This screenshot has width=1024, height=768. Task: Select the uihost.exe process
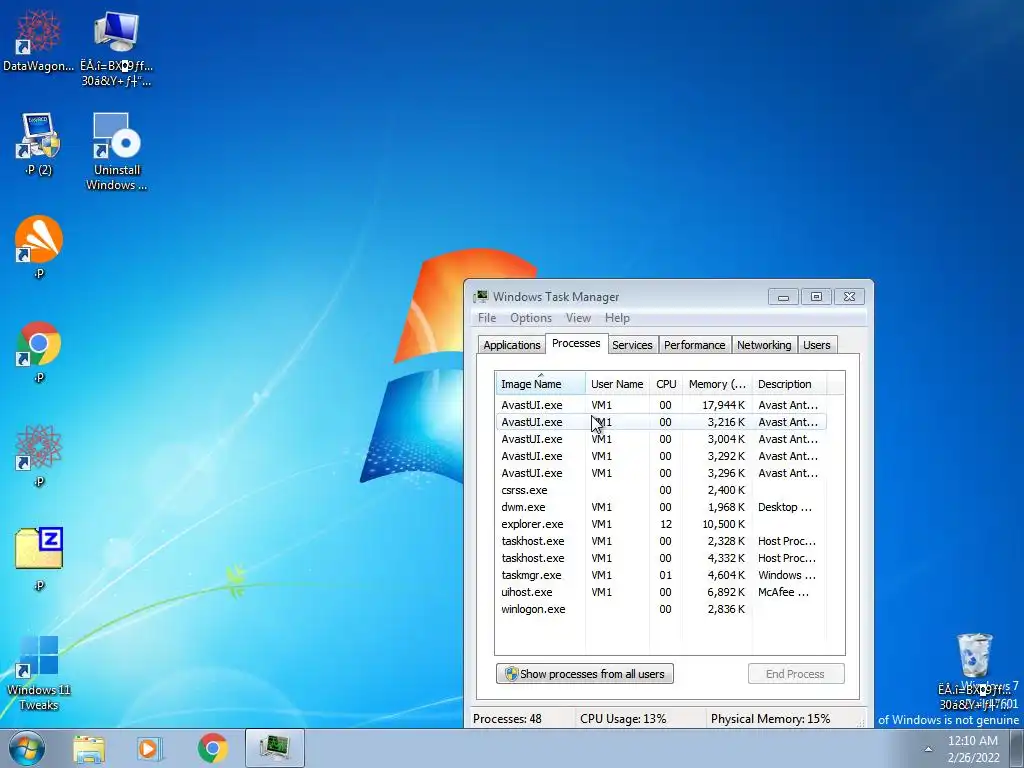pyautogui.click(x=661, y=592)
